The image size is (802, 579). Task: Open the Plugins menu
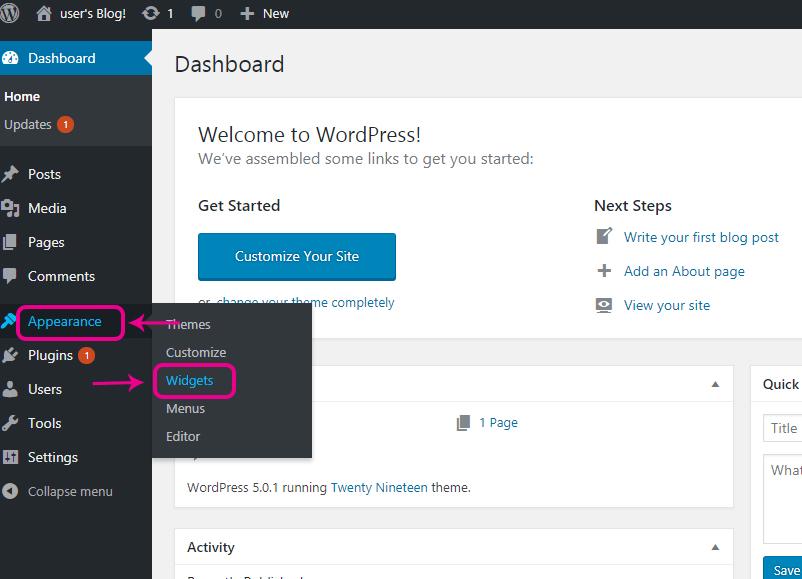[50, 355]
